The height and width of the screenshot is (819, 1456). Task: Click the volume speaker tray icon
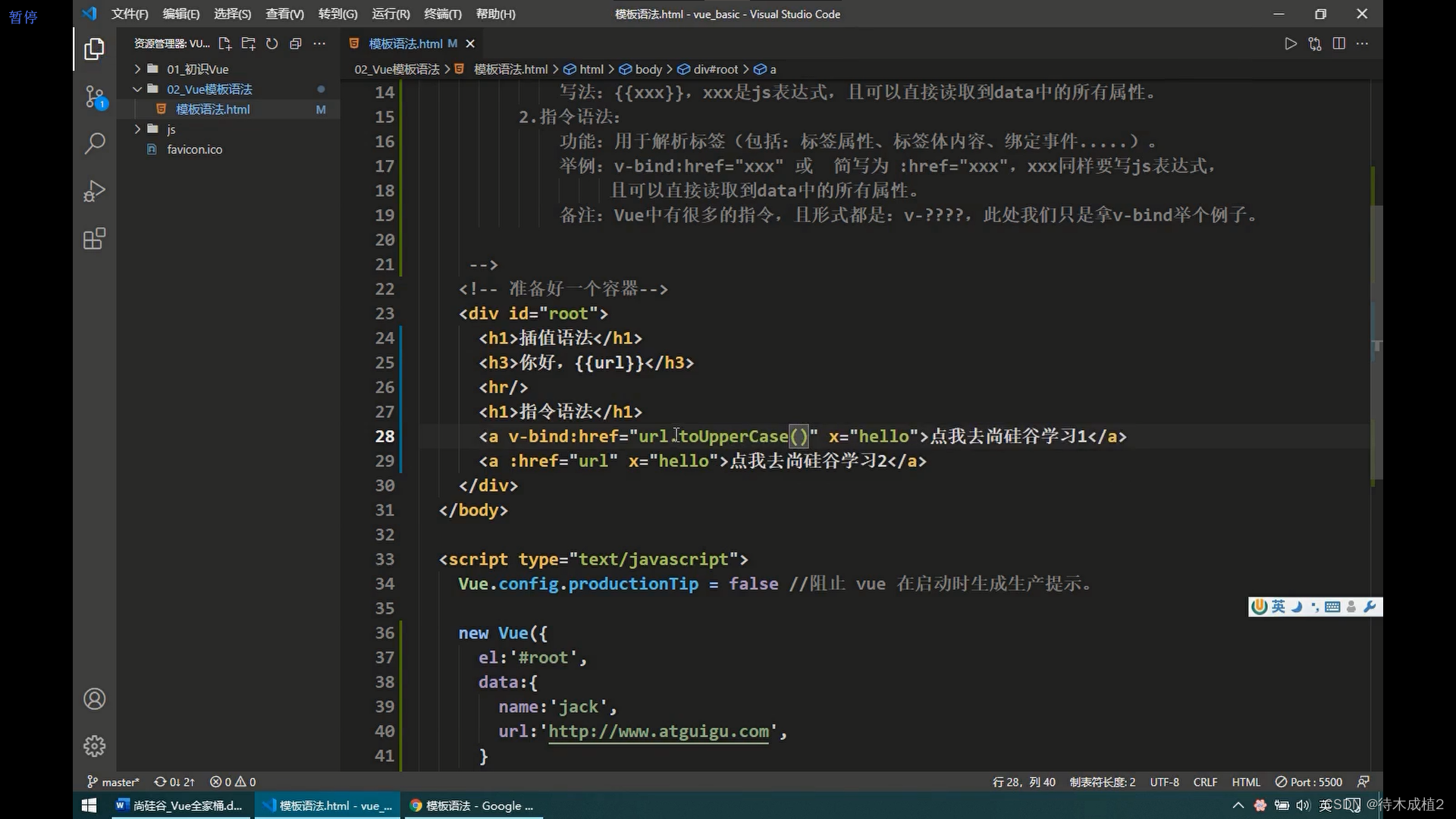pos(1303,805)
